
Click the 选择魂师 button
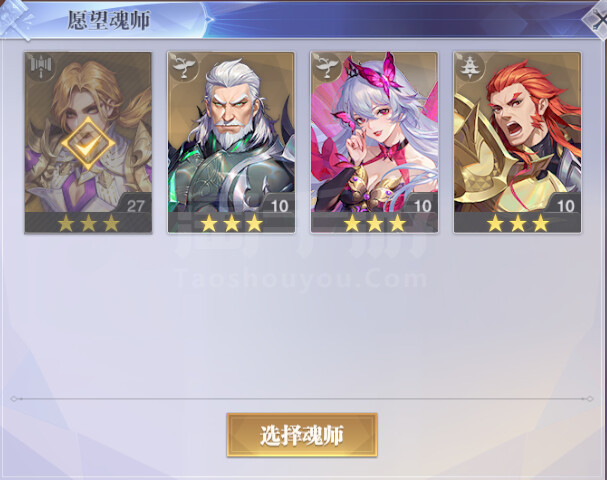[302, 435]
